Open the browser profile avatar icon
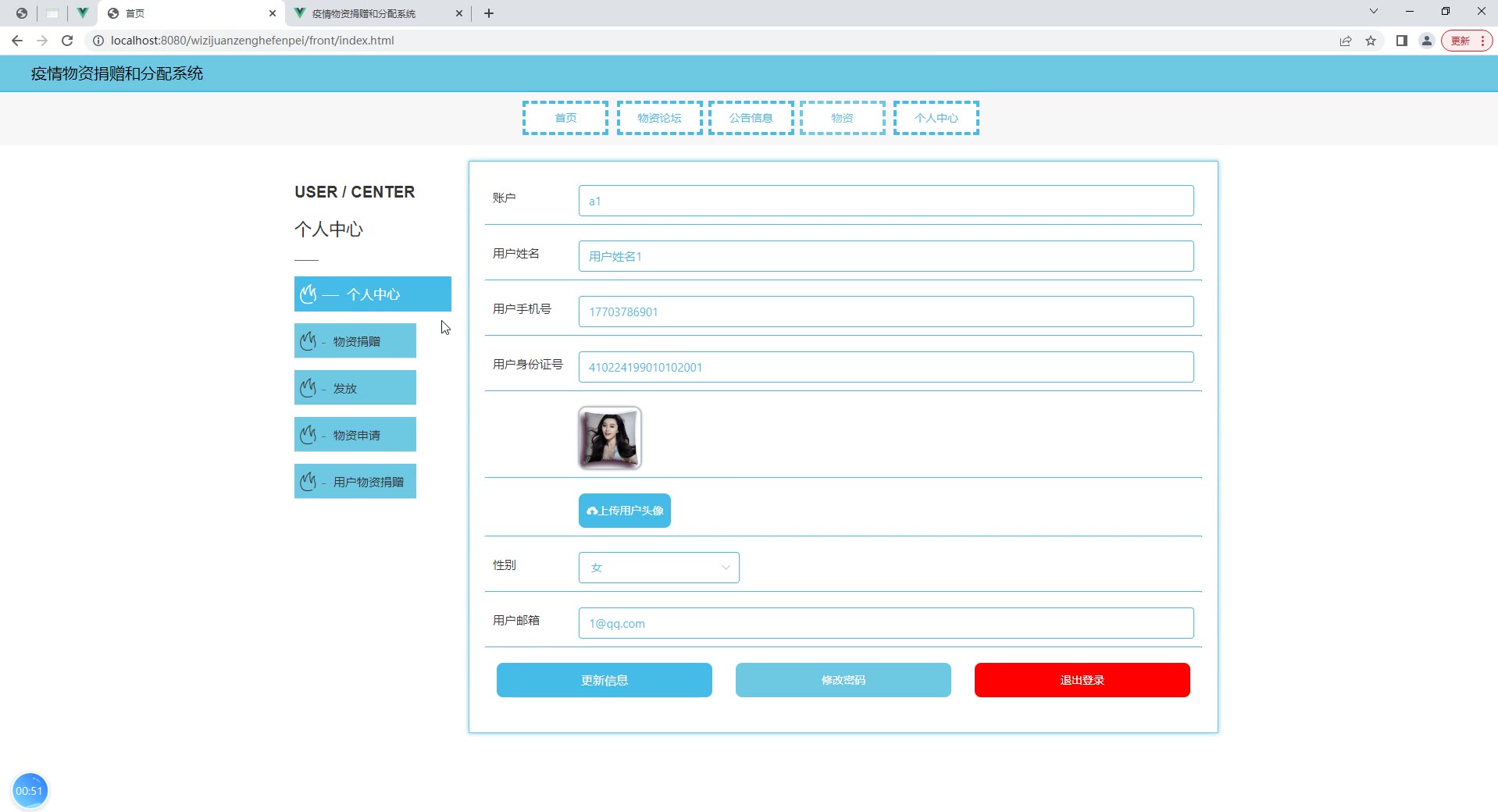 click(x=1427, y=41)
